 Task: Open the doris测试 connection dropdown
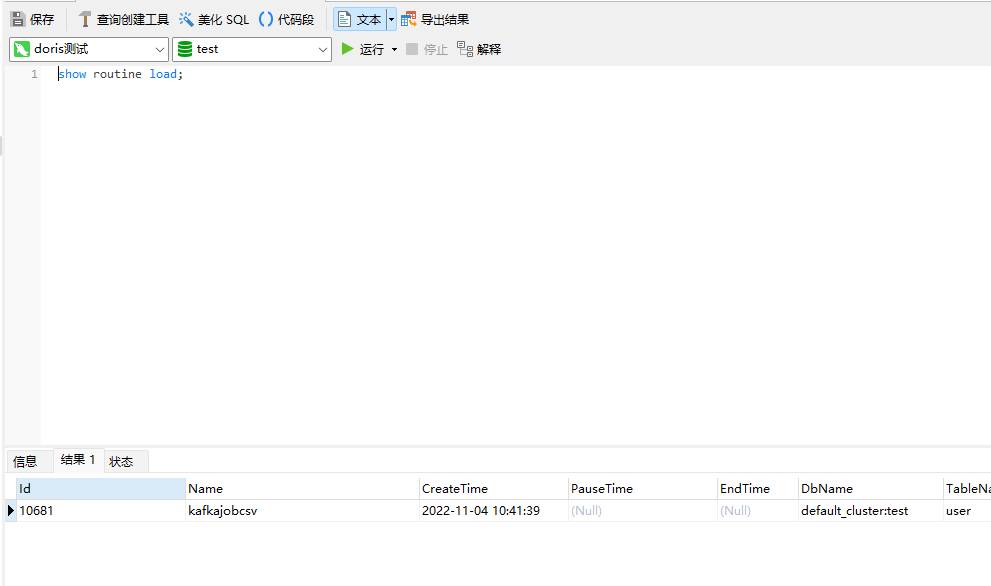(160, 49)
